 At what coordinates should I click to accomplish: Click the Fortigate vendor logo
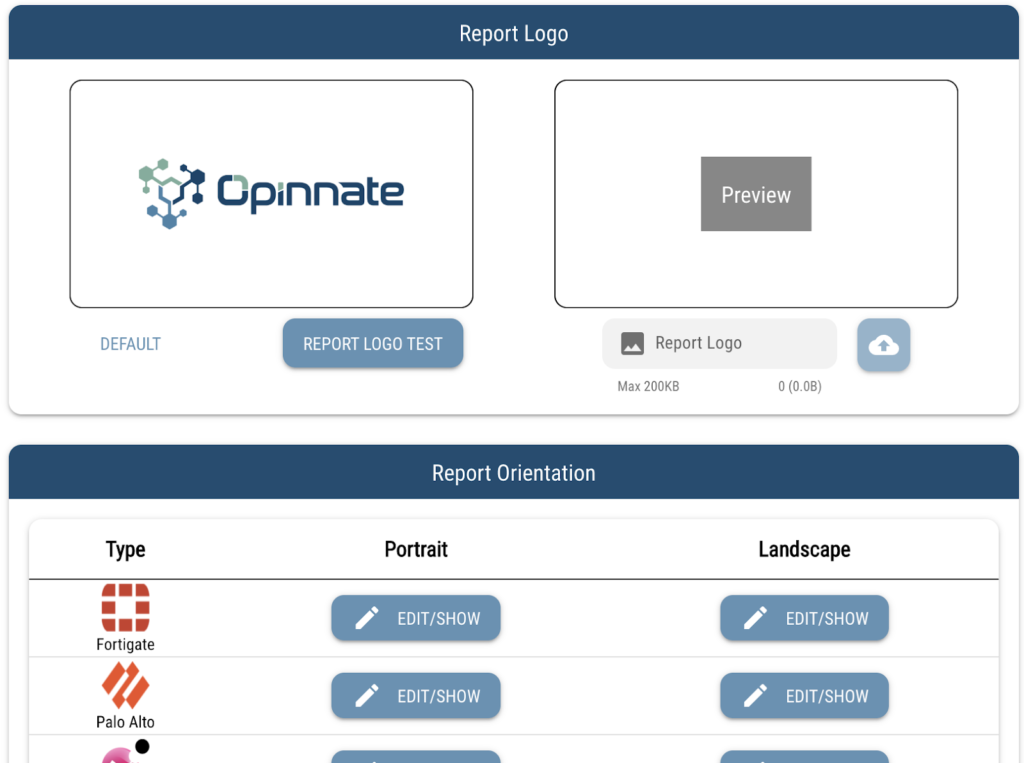[x=125, y=606]
